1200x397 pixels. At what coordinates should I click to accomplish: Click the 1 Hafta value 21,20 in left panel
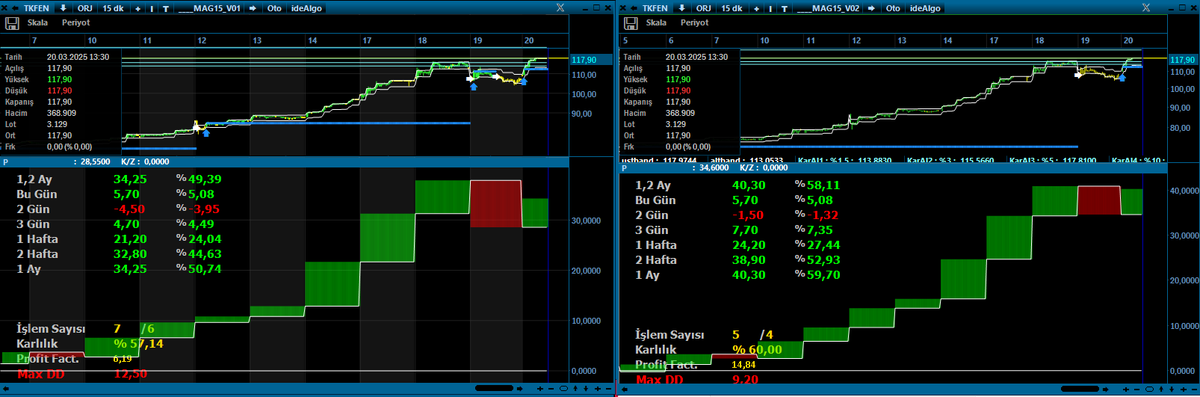[x=131, y=240]
